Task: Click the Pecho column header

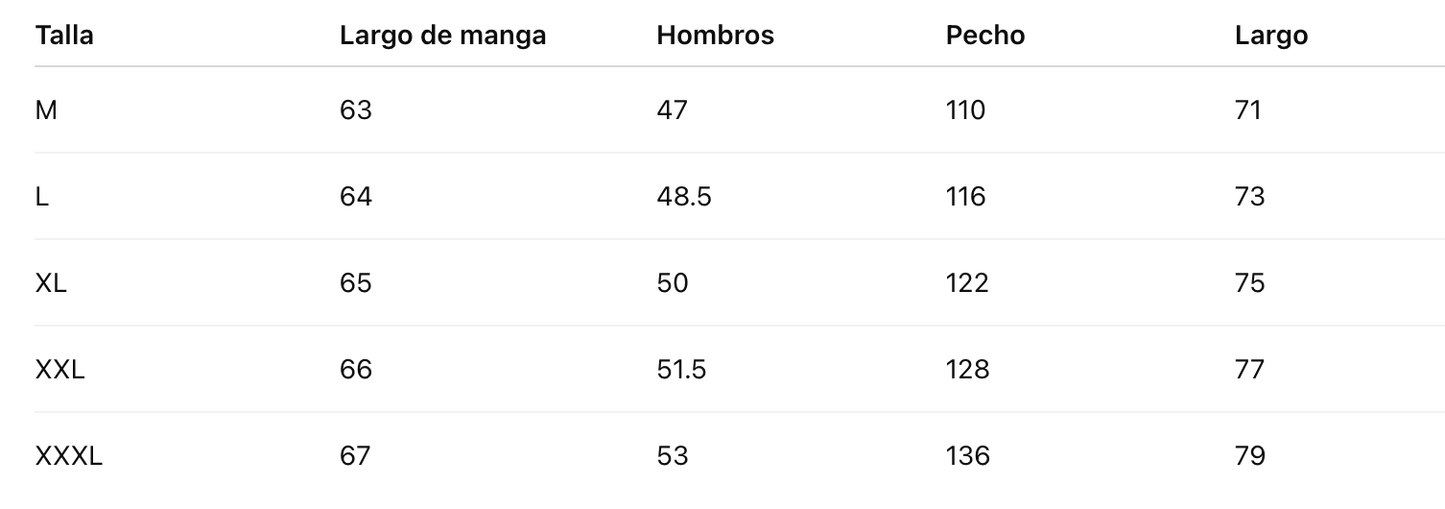Action: [984, 35]
